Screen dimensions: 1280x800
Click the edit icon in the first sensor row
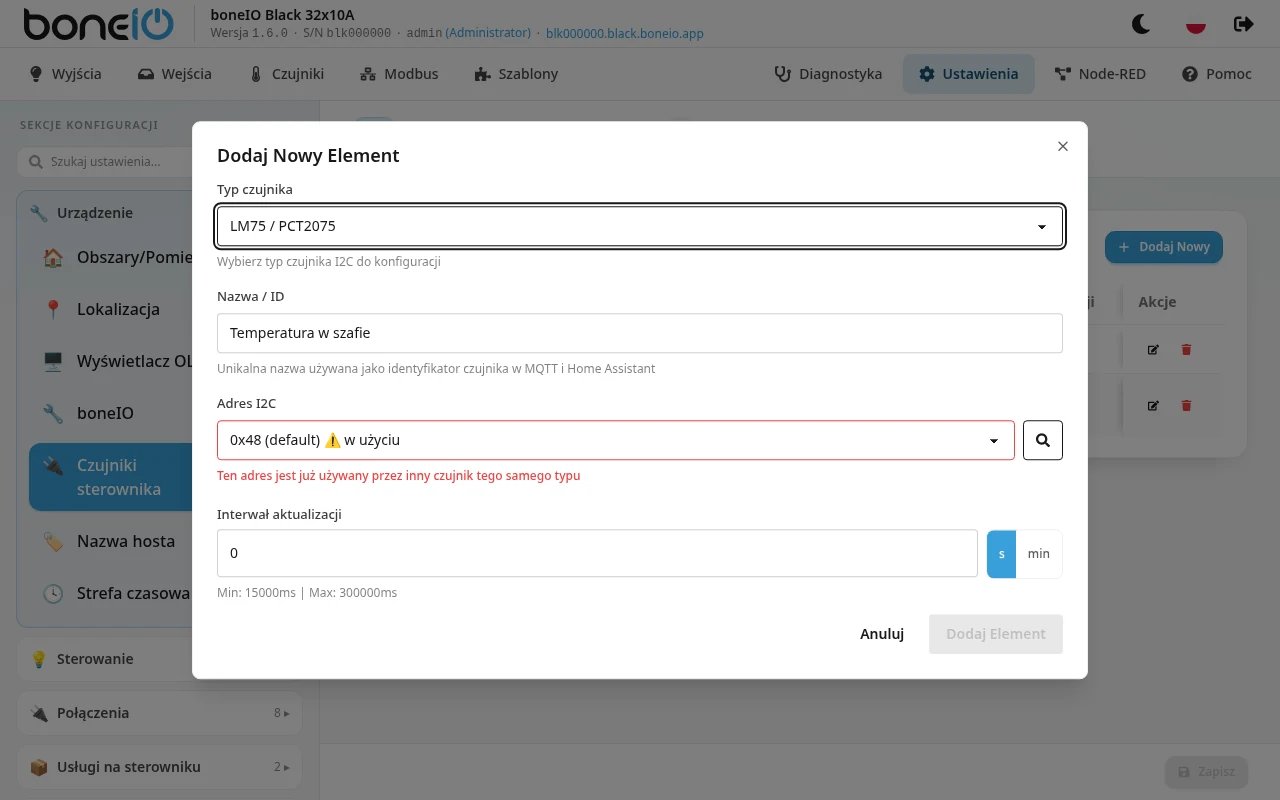click(x=1153, y=349)
